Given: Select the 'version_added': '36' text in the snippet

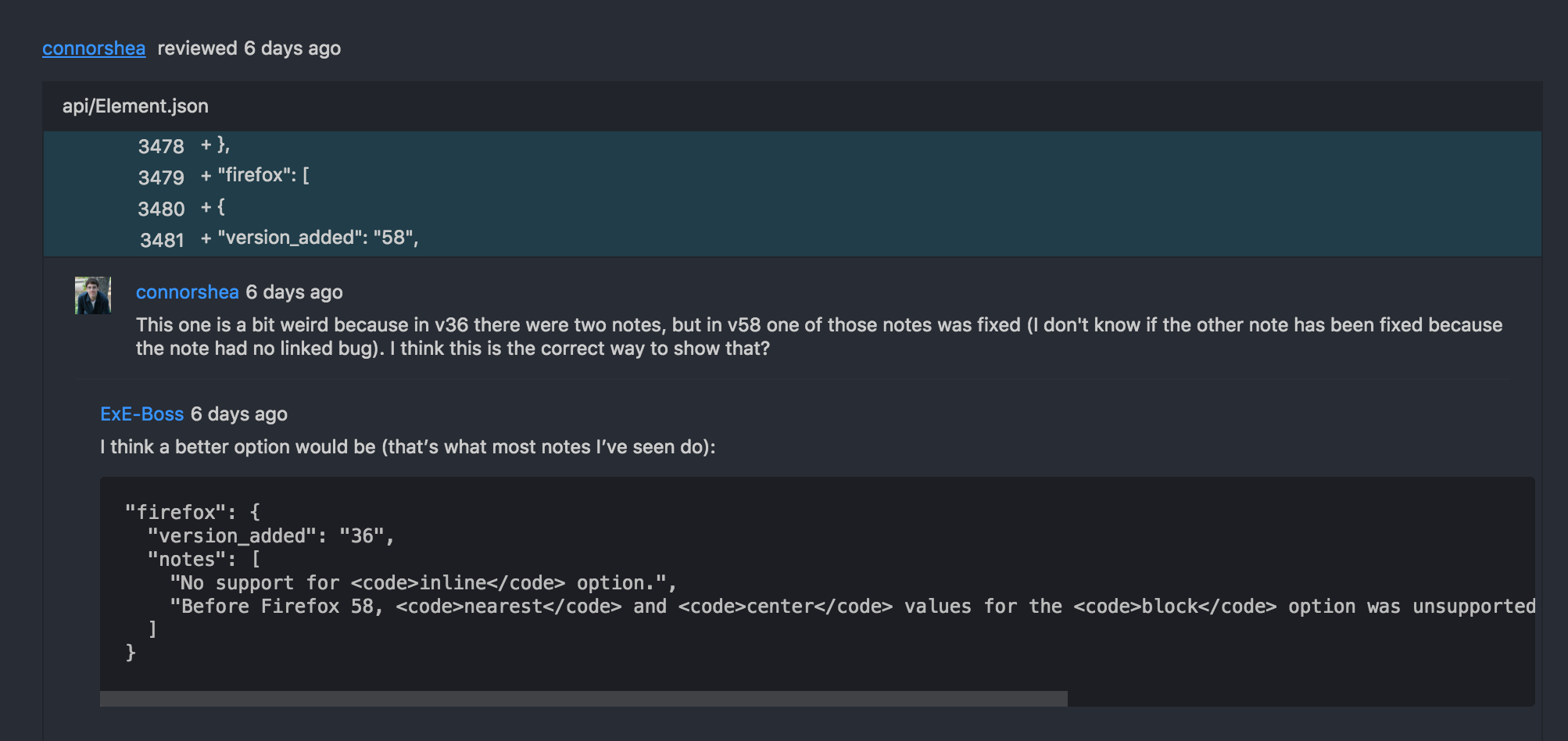Looking at the screenshot, I should pos(269,535).
